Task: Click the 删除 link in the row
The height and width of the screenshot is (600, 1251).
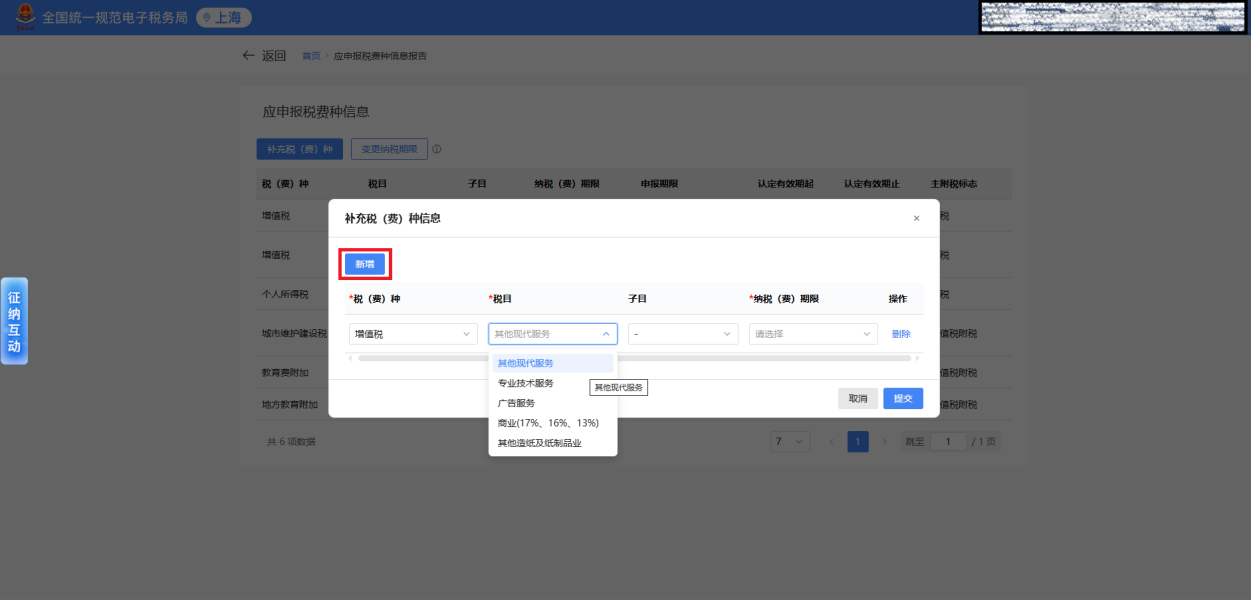Action: pyautogui.click(x=901, y=334)
